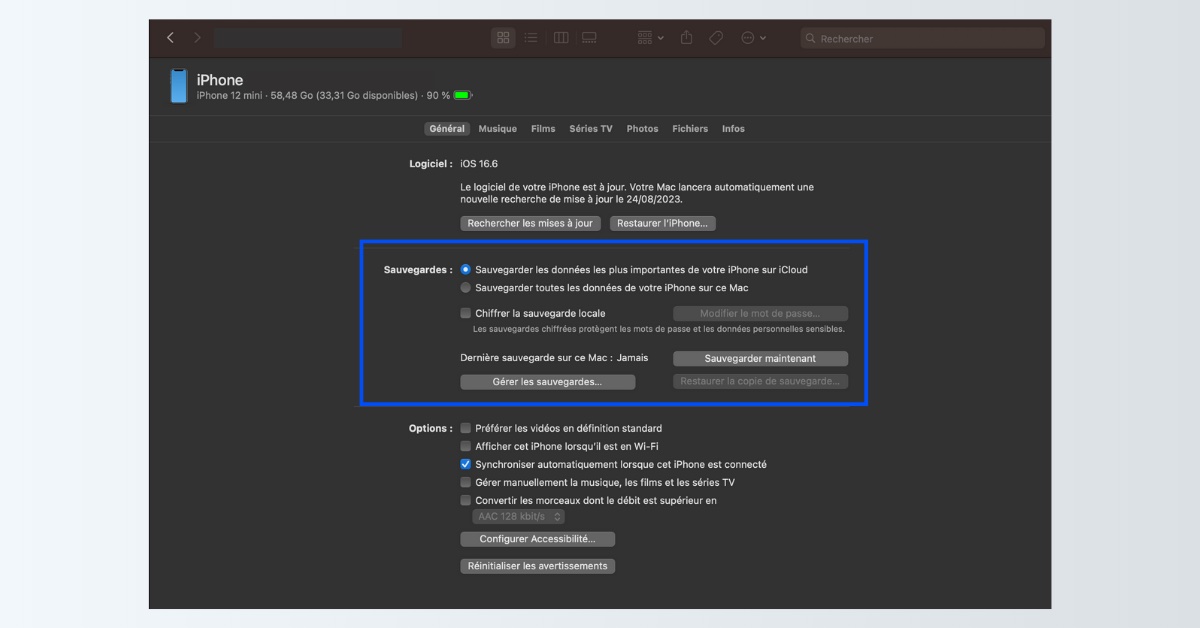Image resolution: width=1200 pixels, height=628 pixels.
Task: Go forward with the right chevron
Action: point(197,38)
